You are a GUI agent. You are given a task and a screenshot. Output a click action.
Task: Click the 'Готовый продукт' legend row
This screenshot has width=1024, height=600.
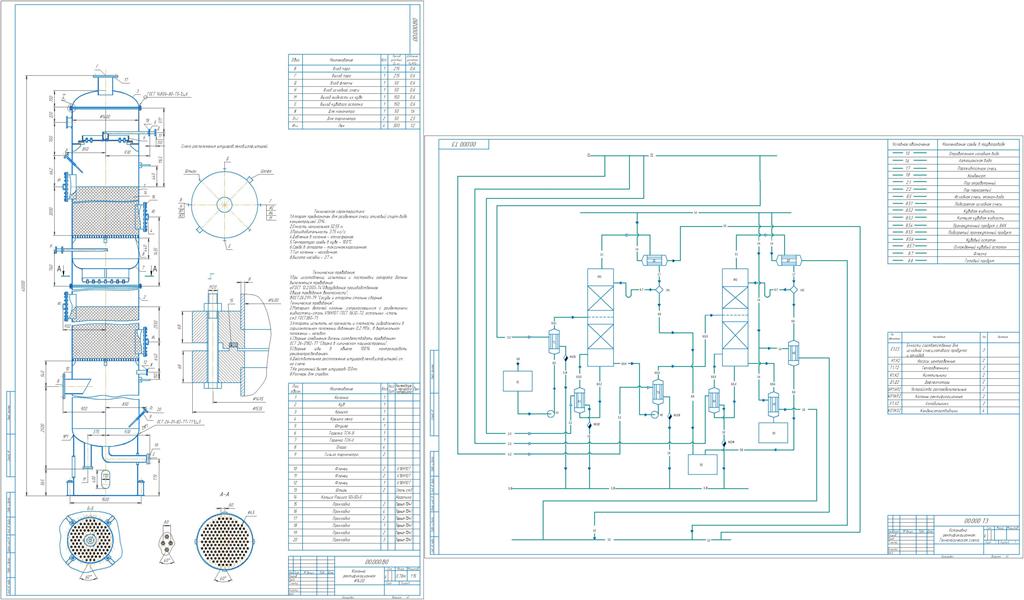953,260
